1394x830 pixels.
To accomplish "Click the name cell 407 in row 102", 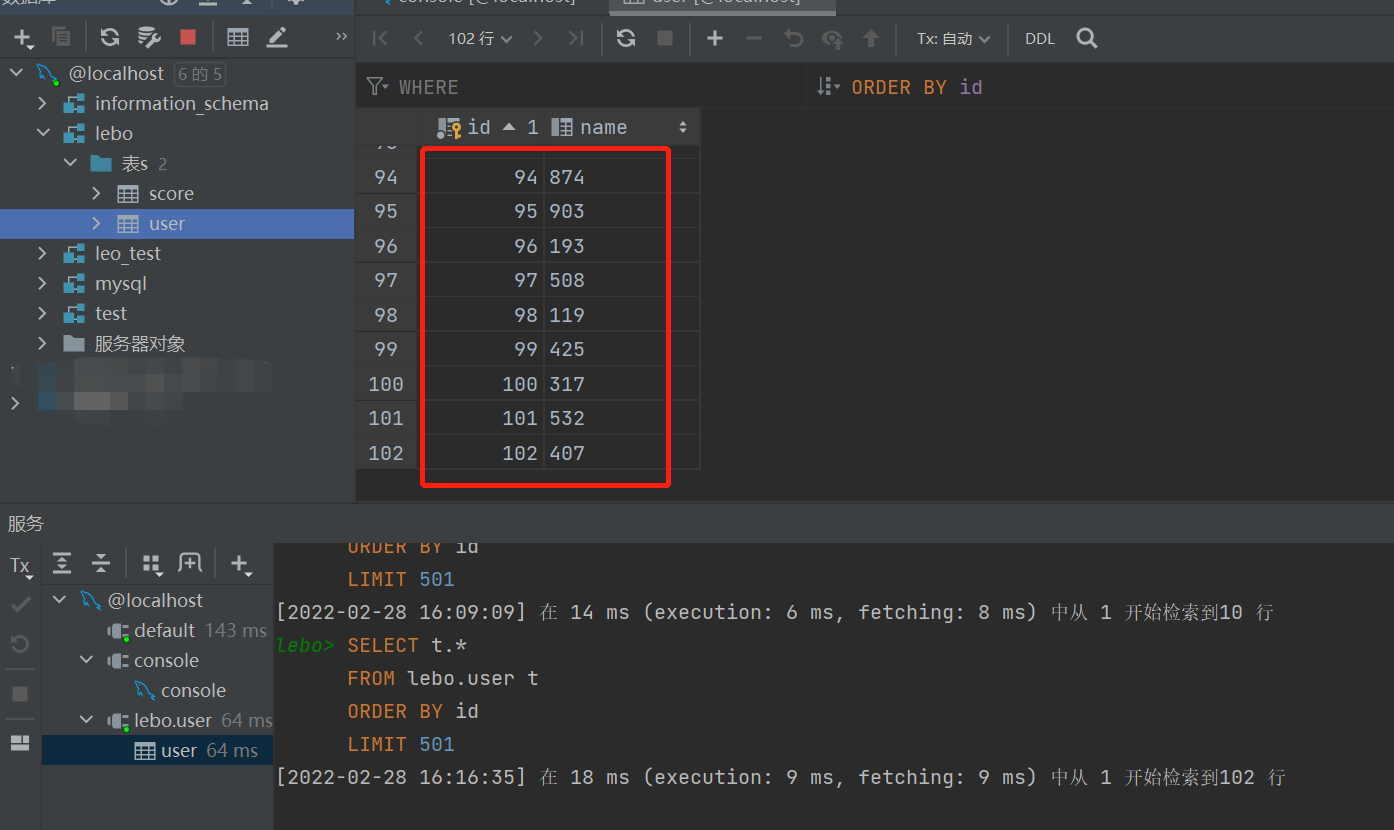I will coord(622,453).
